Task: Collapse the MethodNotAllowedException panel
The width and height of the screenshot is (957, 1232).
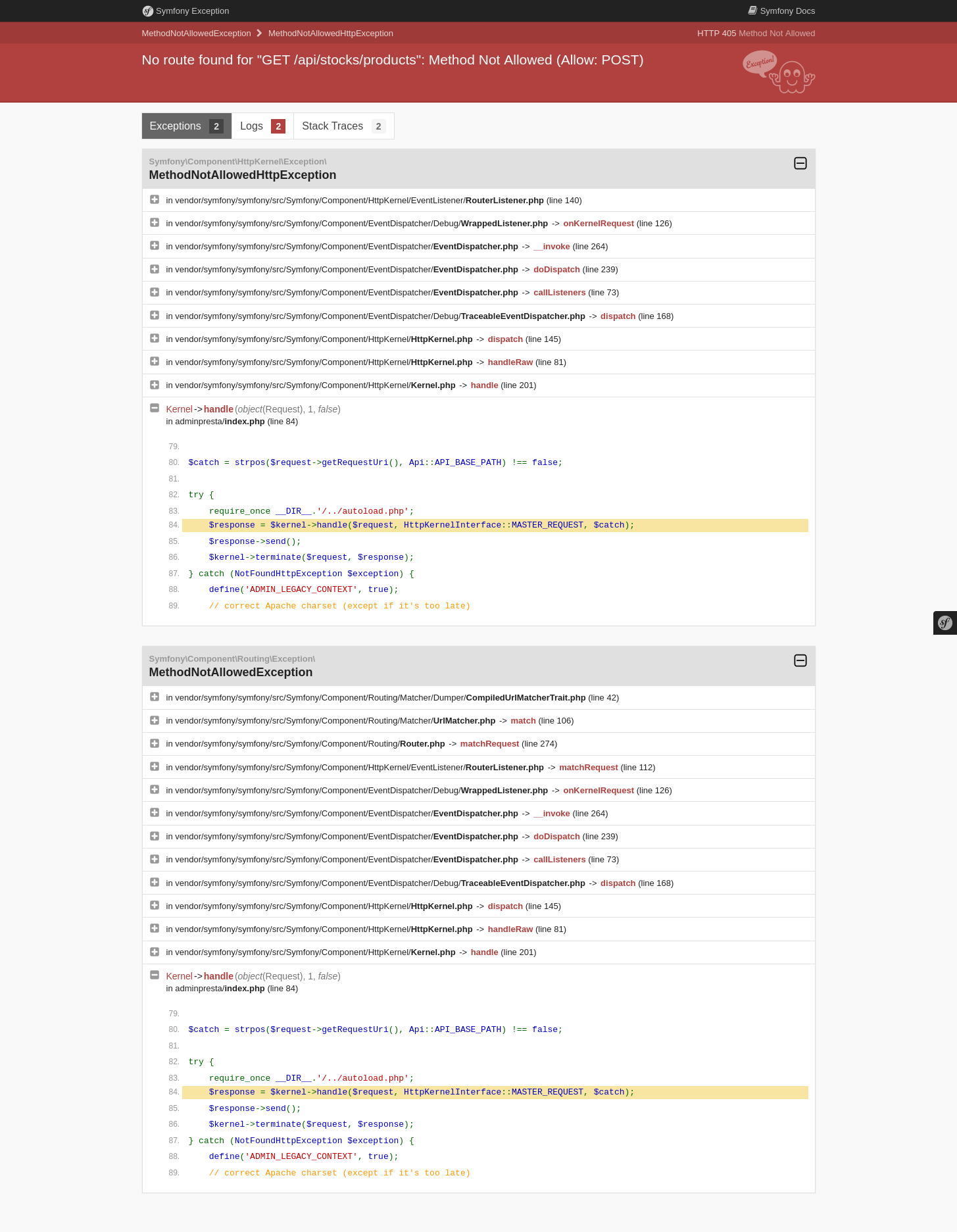Action: pos(800,660)
